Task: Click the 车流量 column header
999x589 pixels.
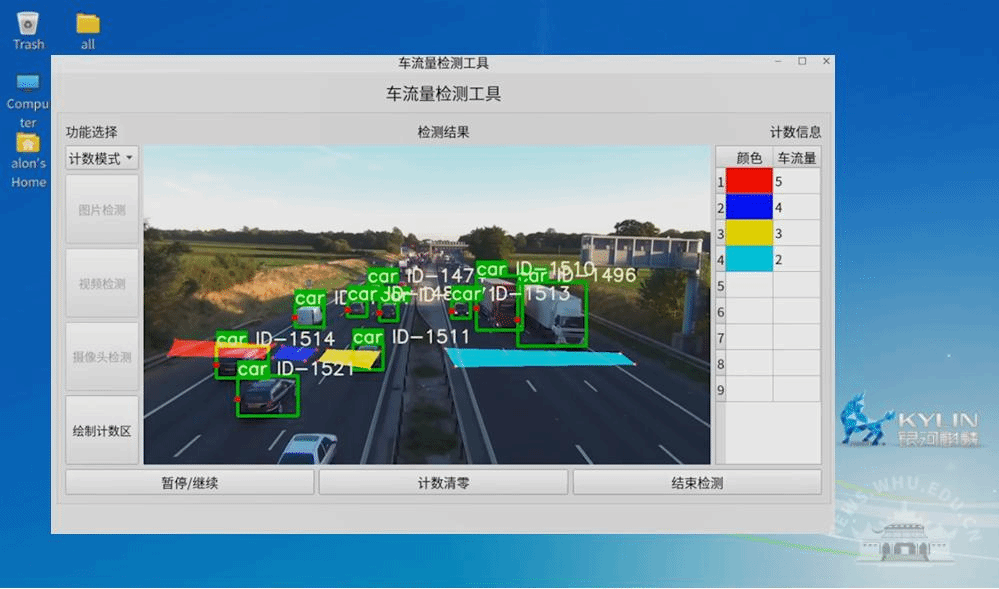Action: 797,157
